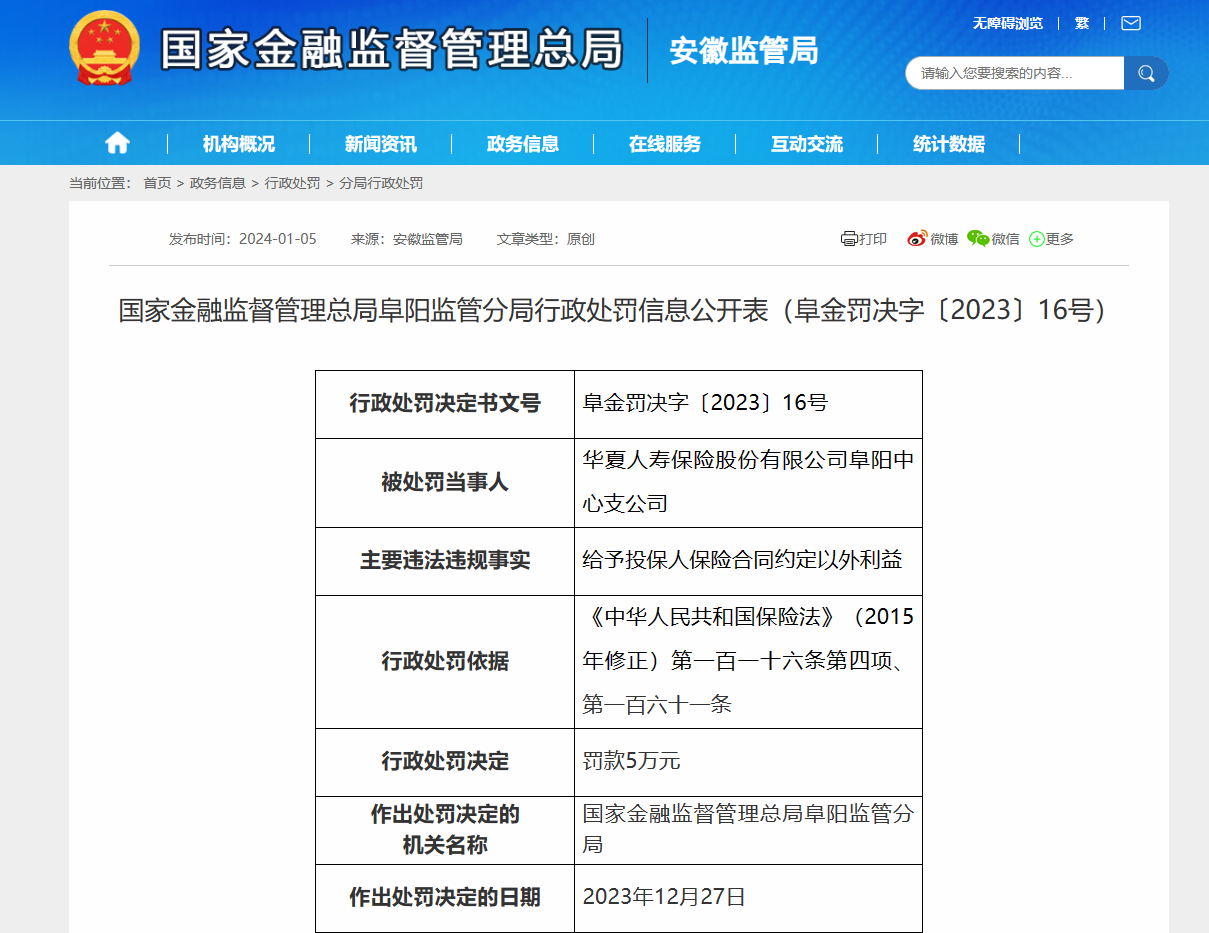This screenshot has height=933, width=1209.
Task: Click the 罚款5万元 cell
Action: coord(748,762)
